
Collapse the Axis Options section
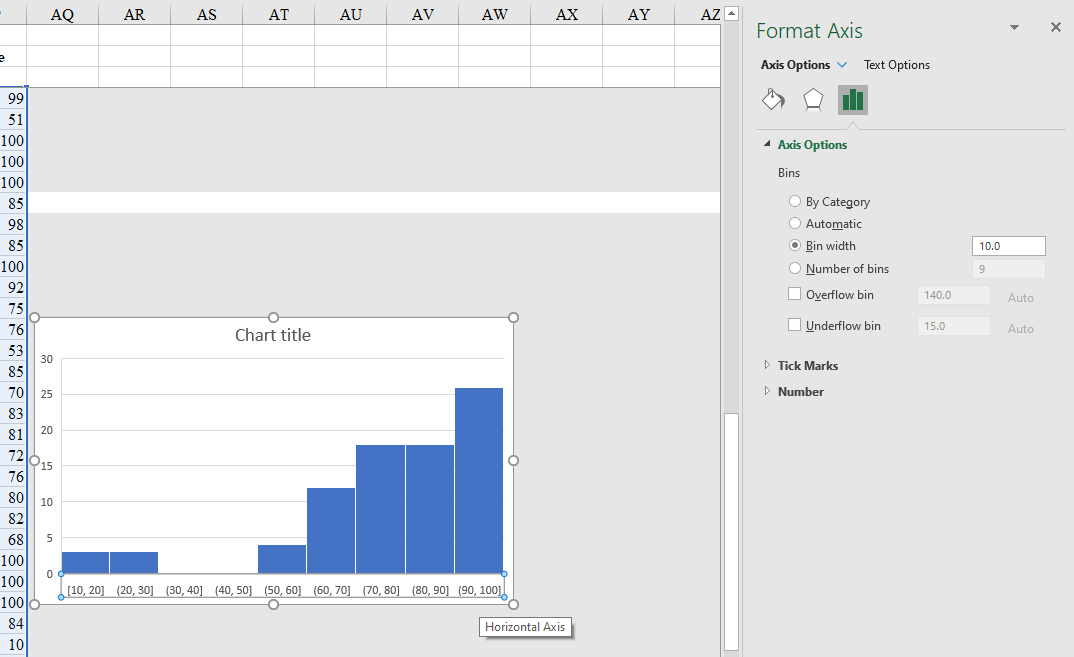tap(767, 144)
